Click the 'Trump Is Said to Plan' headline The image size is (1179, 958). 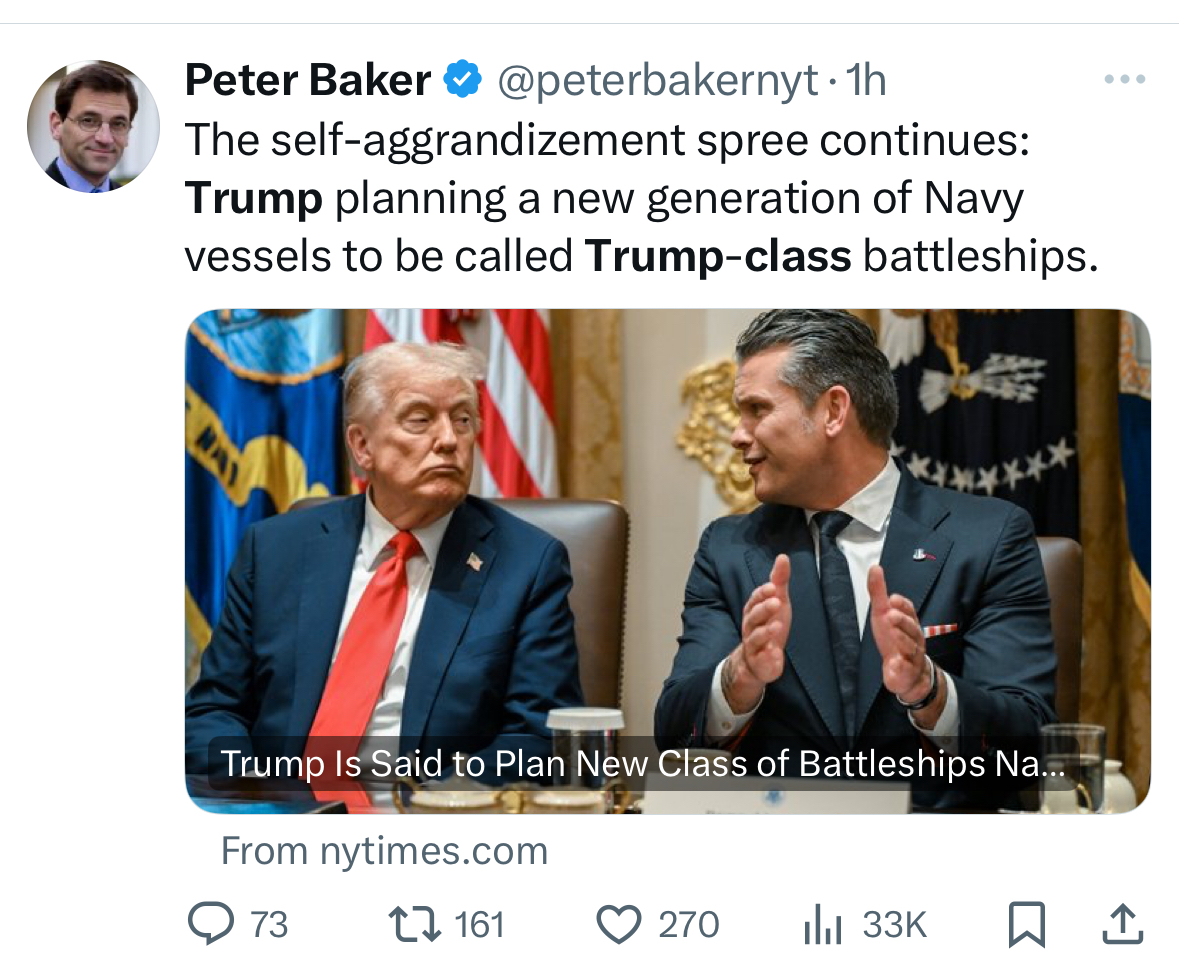pos(643,763)
